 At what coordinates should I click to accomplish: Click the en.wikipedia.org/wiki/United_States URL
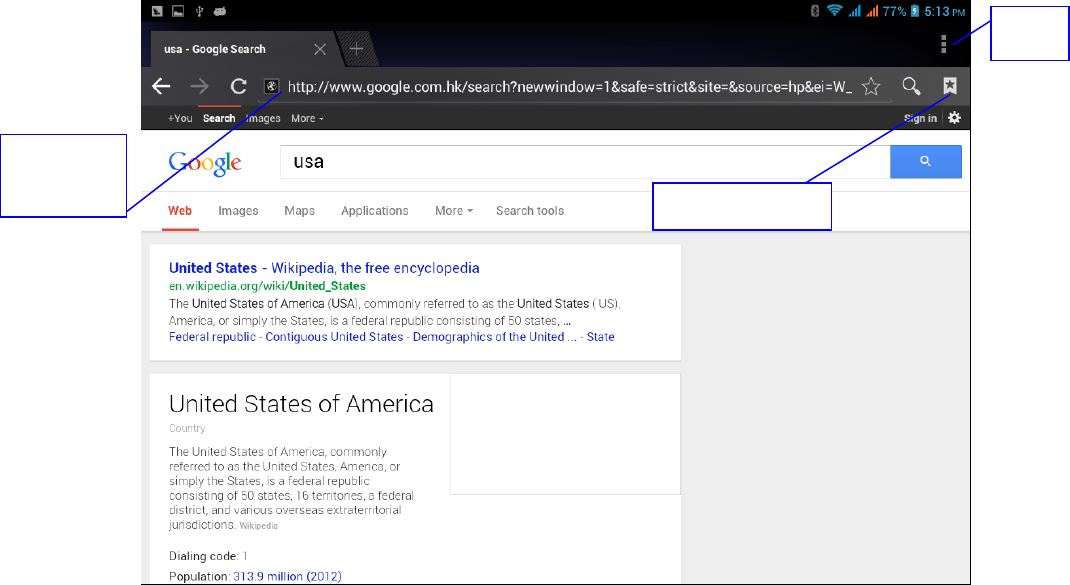pyautogui.click(x=268, y=286)
